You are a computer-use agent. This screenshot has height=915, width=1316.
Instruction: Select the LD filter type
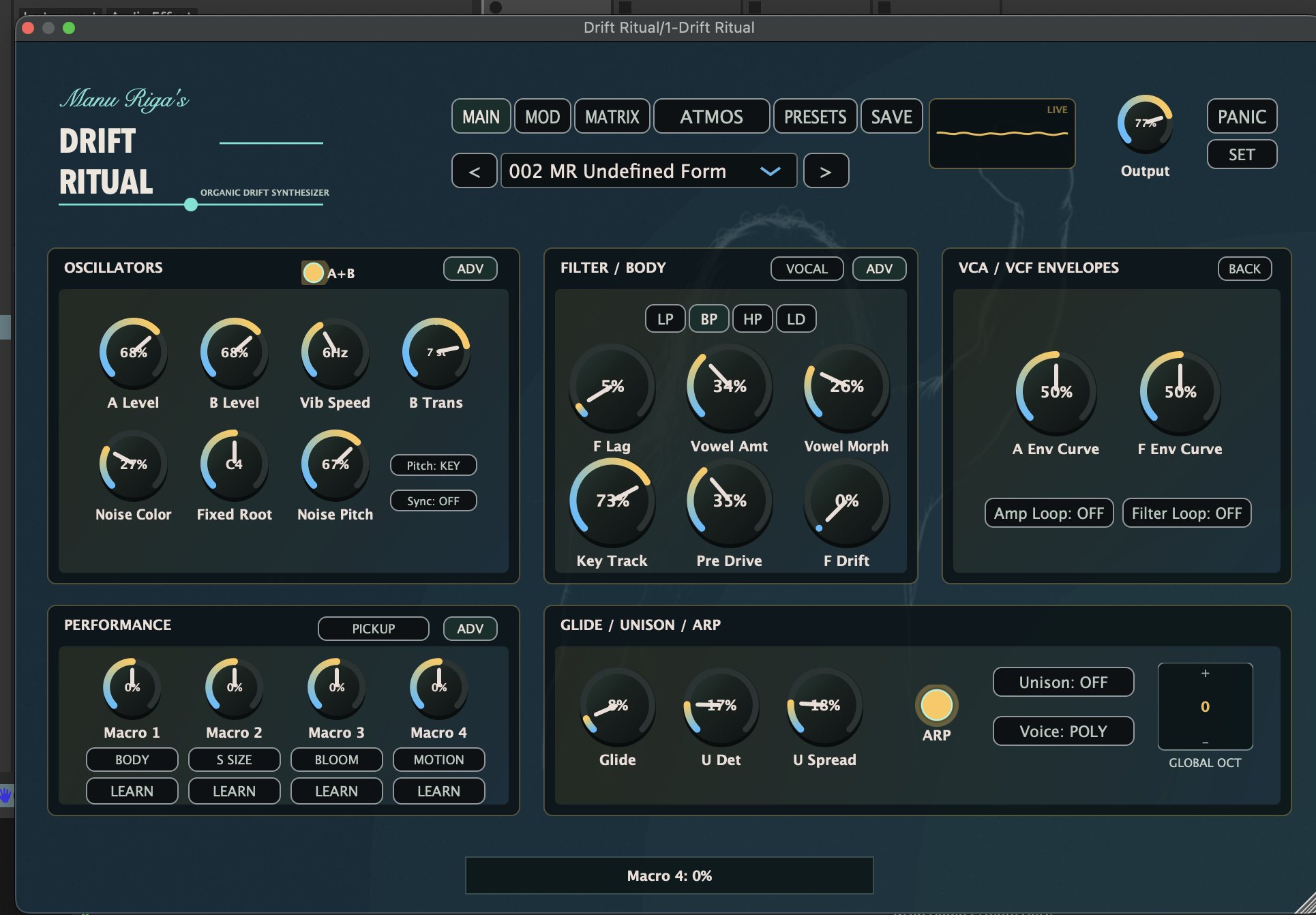point(796,319)
